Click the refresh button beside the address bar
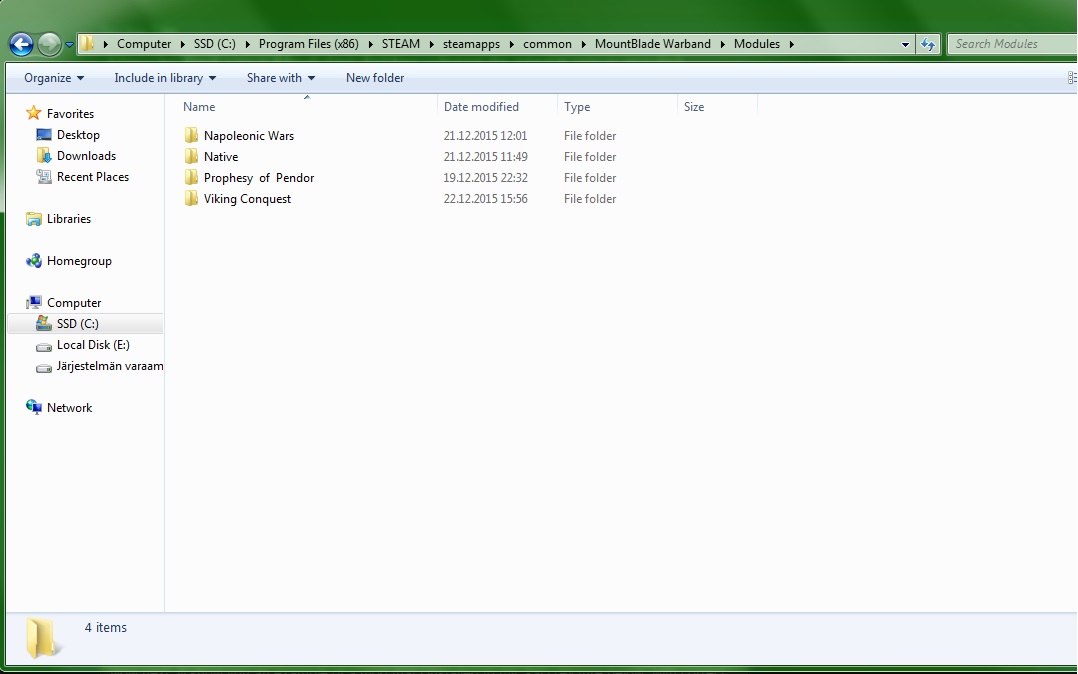Image resolution: width=1078 pixels, height=674 pixels. click(x=928, y=45)
